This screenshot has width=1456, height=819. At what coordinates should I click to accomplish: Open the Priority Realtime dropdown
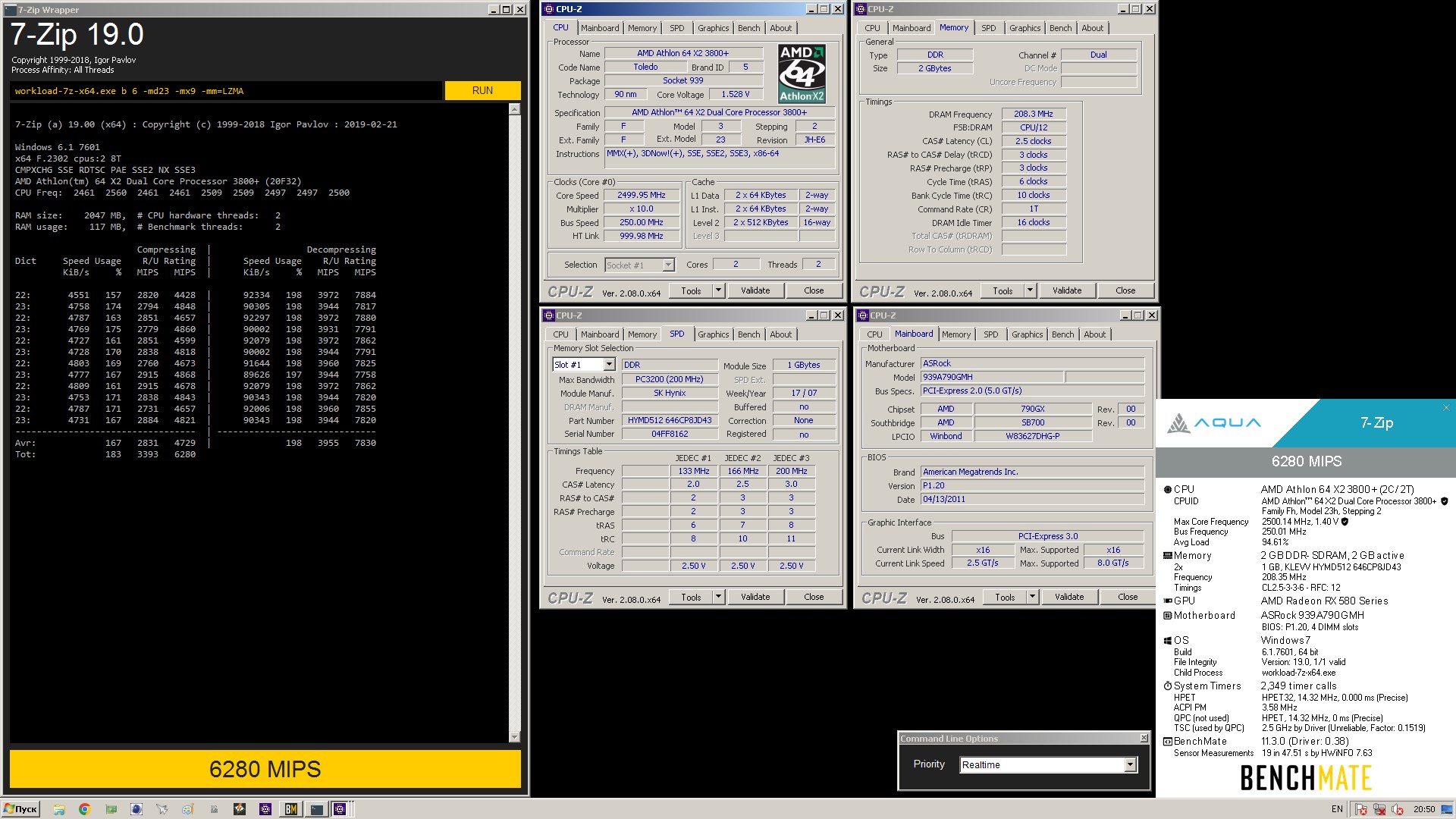point(1131,764)
